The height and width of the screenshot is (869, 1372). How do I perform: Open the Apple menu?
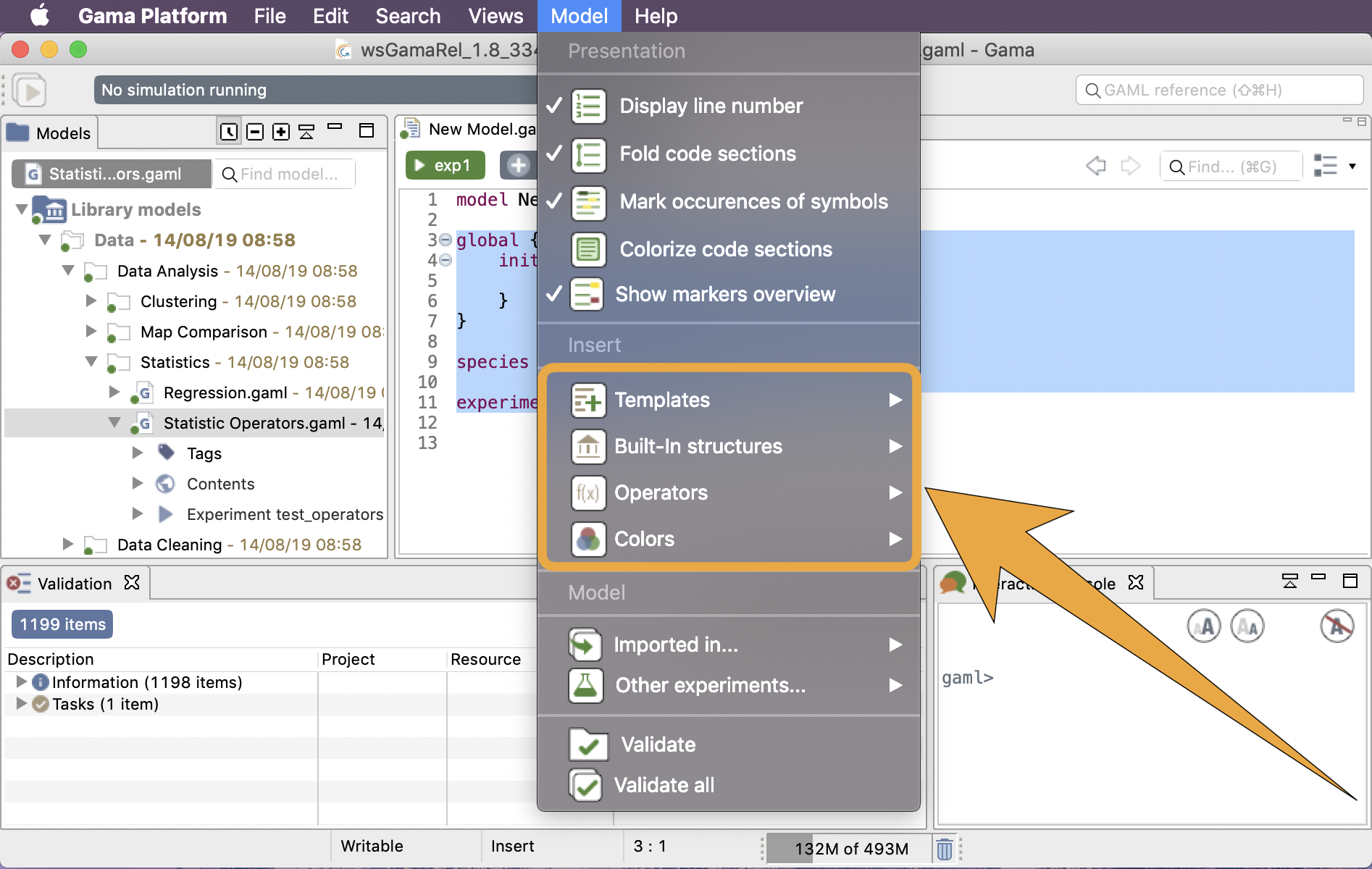coord(39,15)
